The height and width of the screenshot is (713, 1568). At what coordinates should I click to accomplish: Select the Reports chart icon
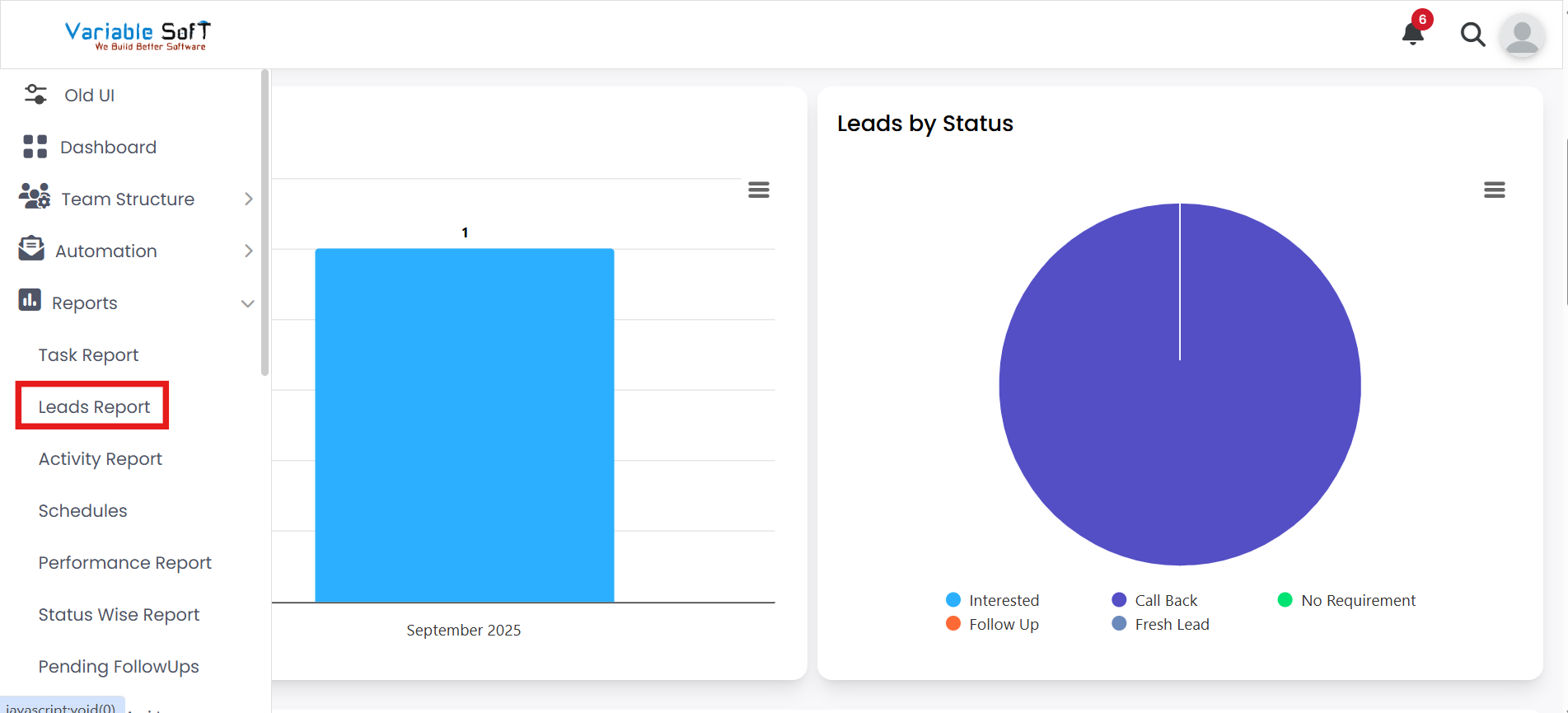click(x=30, y=302)
